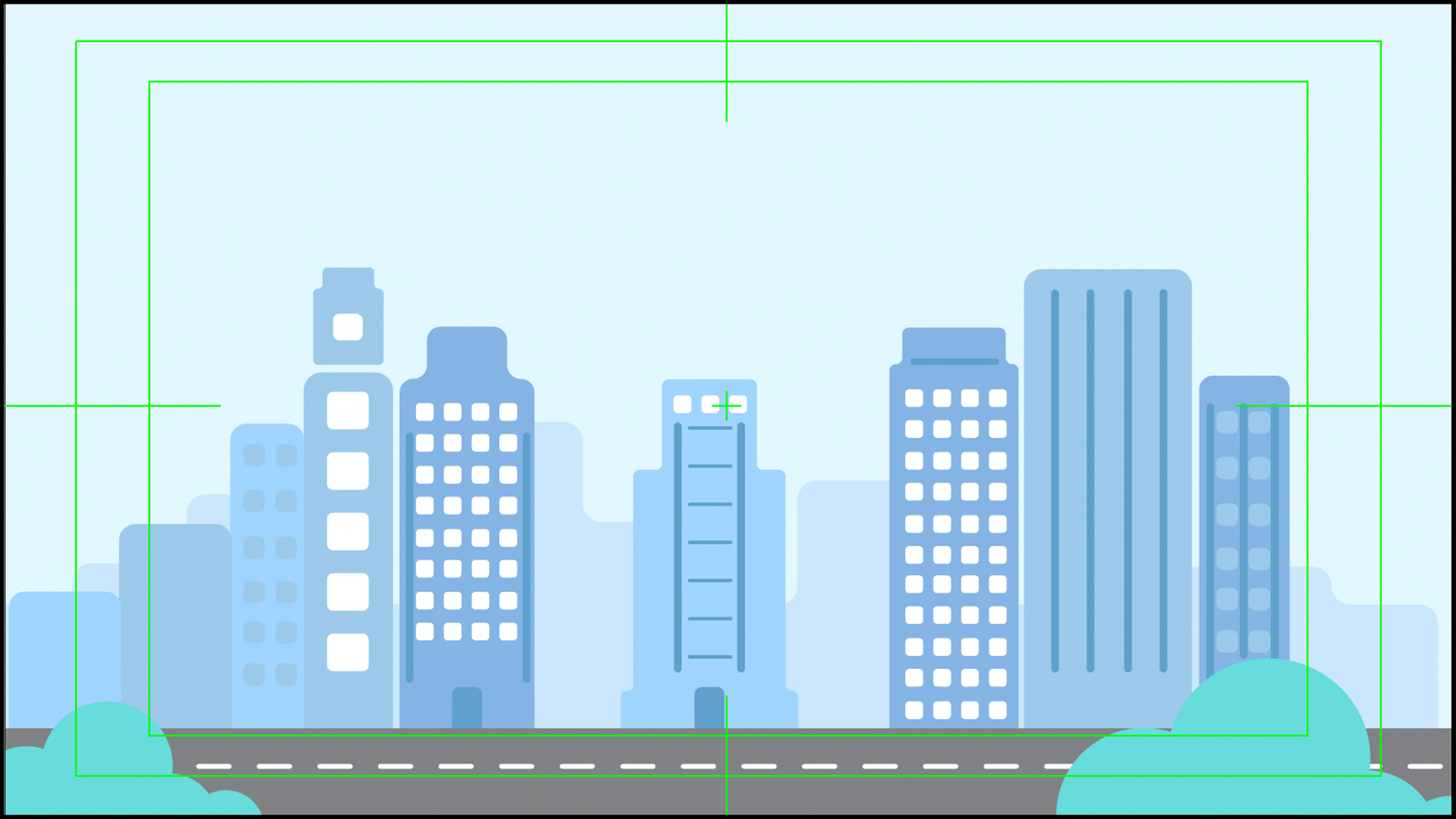Click the top-left corner of the inner green frame
This screenshot has height=819, width=1456.
coord(149,82)
